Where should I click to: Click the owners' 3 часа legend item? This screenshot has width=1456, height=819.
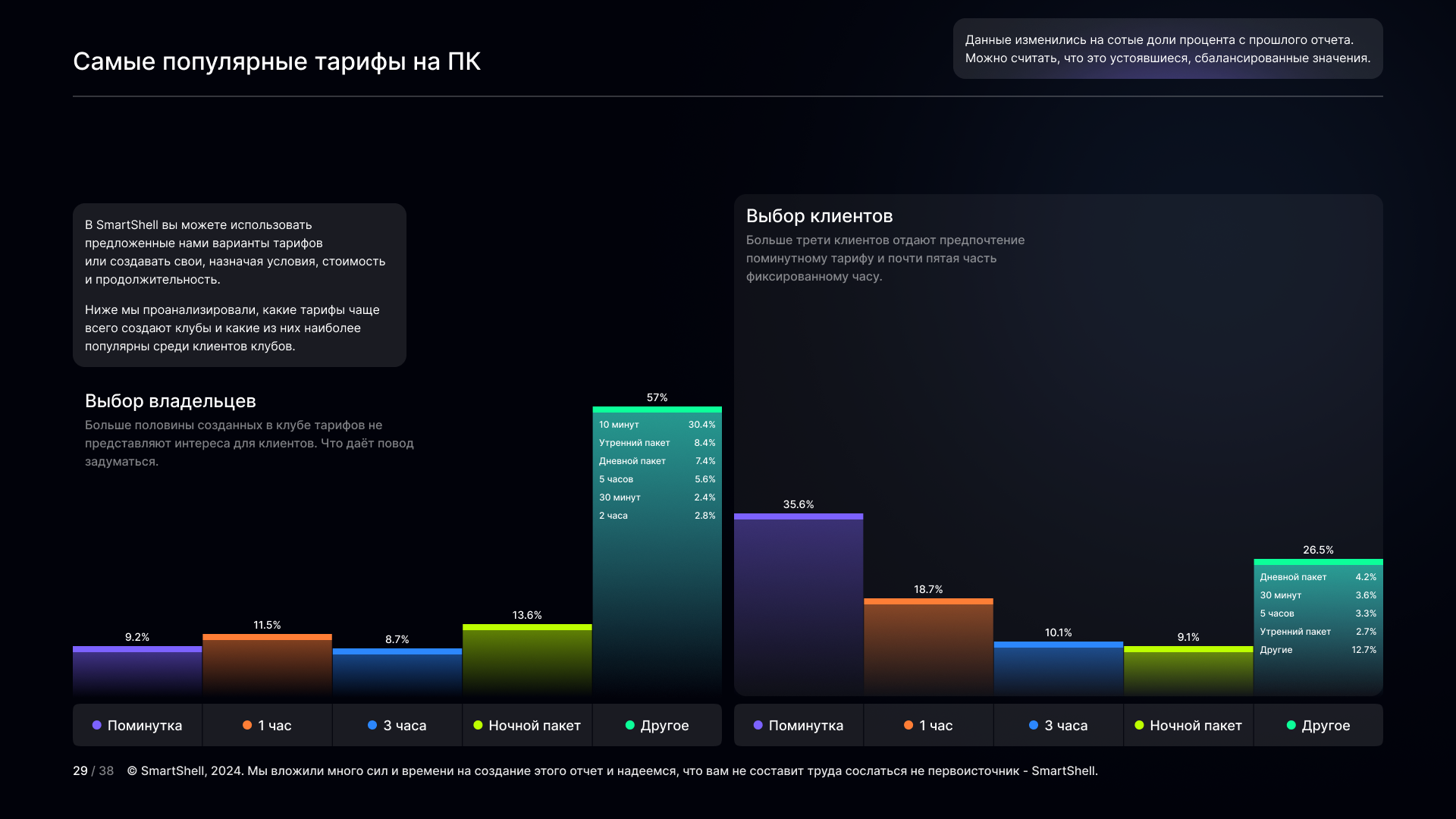point(397,725)
